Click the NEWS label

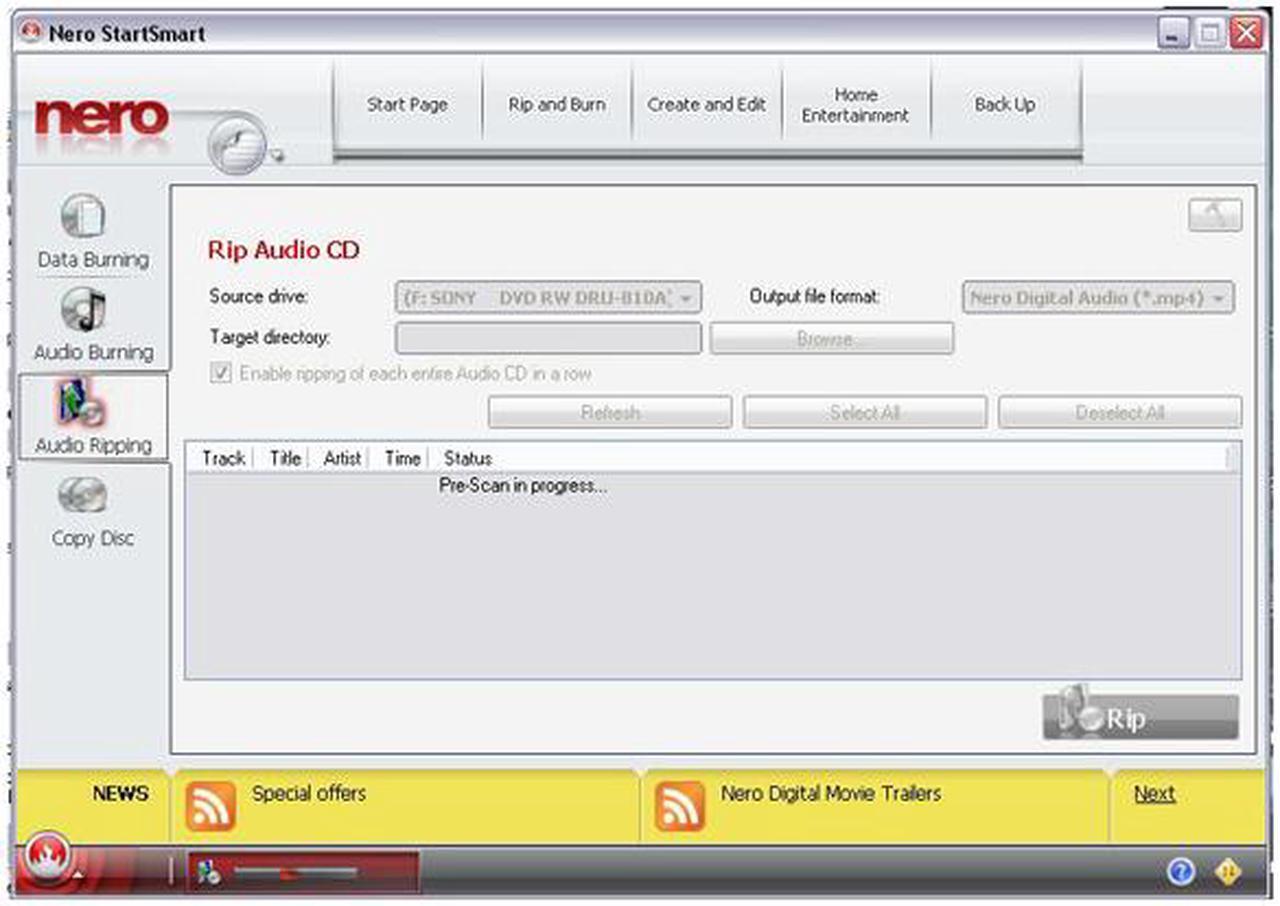click(x=120, y=794)
